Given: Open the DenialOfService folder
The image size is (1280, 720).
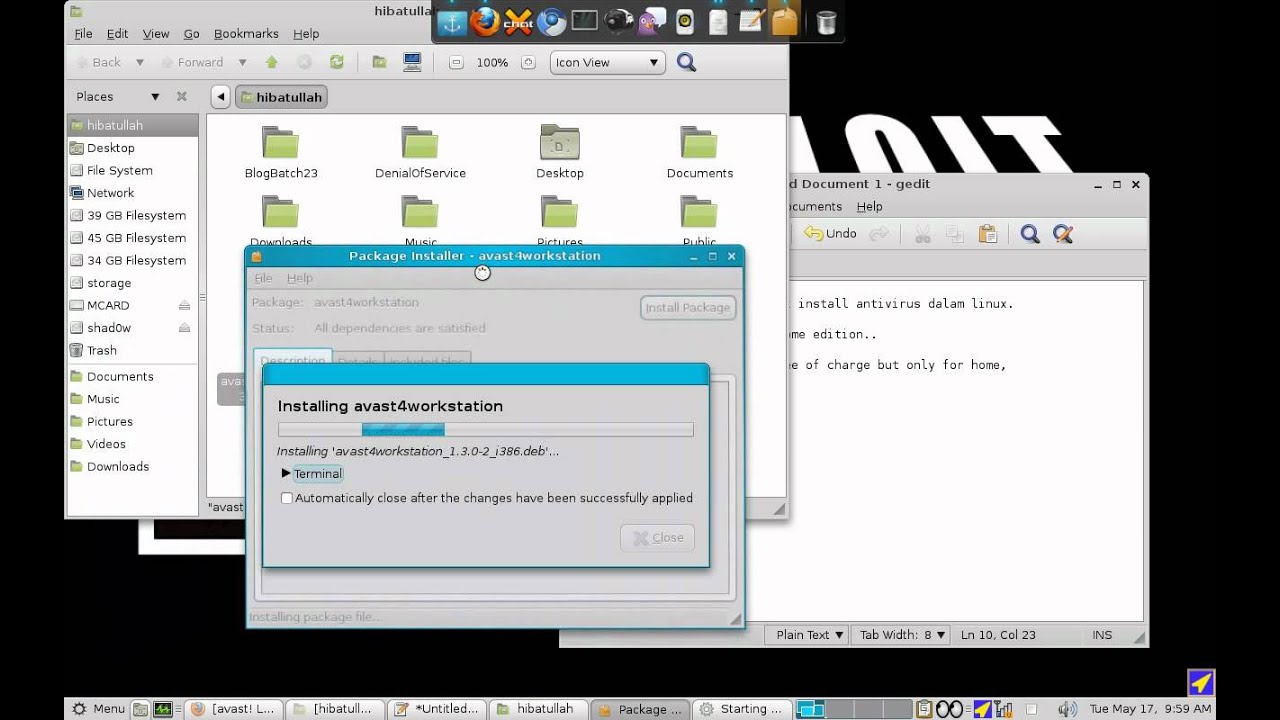Looking at the screenshot, I should (420, 153).
